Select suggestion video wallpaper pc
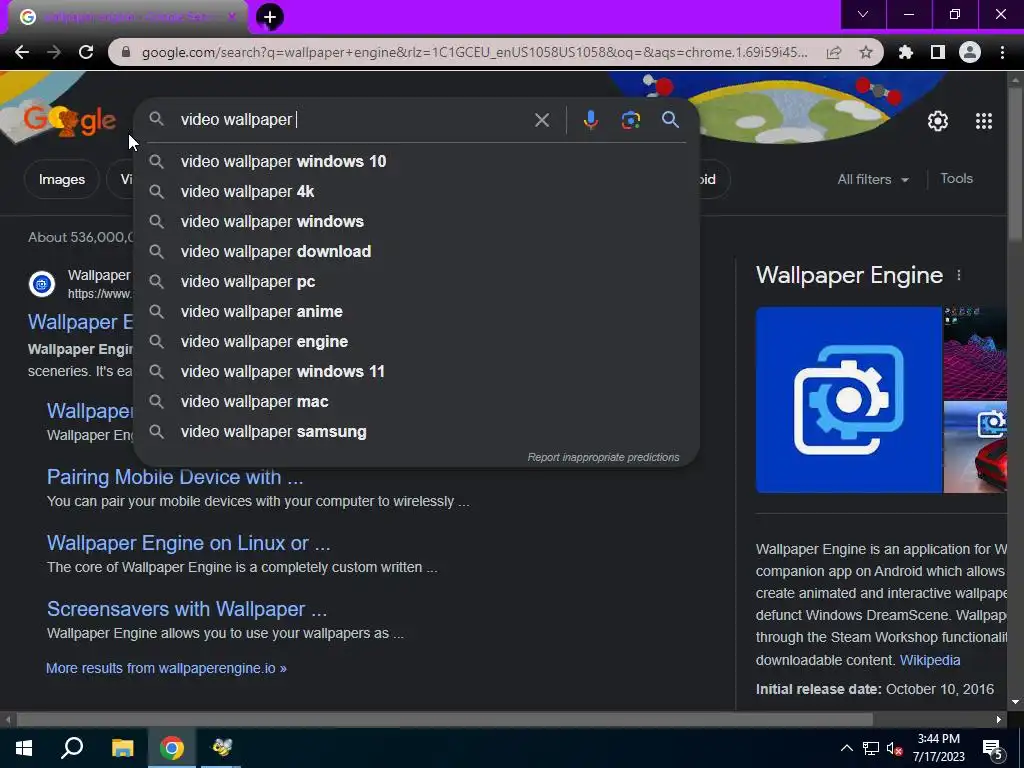 pyautogui.click(x=416, y=281)
